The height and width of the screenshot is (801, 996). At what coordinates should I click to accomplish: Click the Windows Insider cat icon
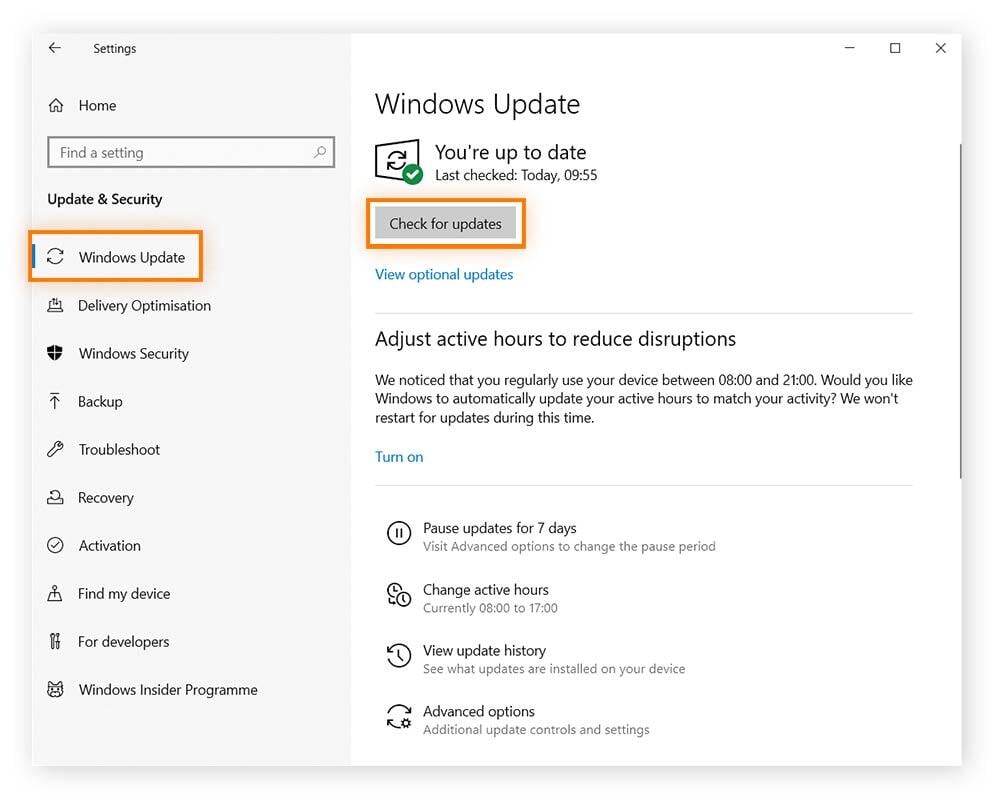(x=55, y=689)
